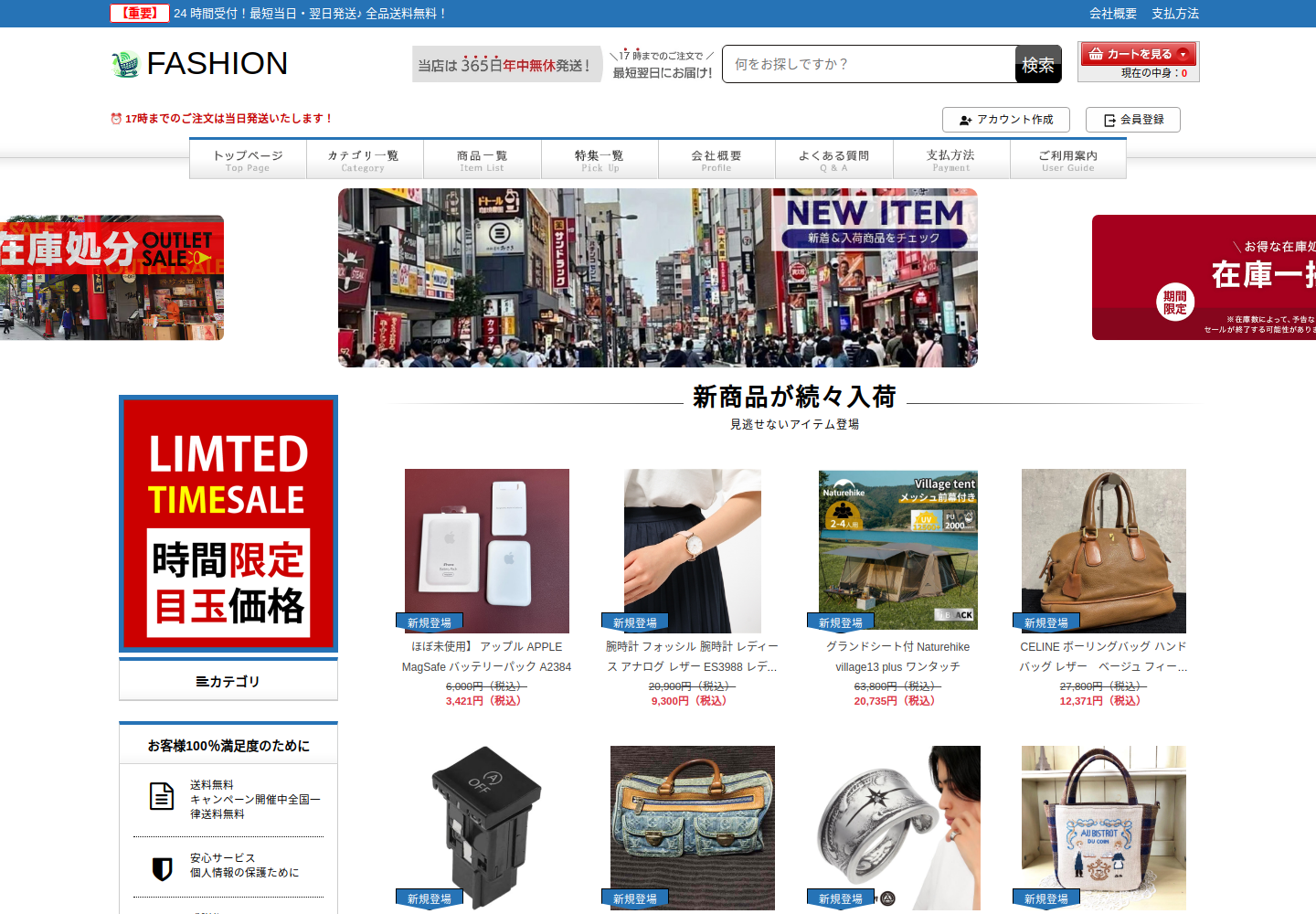Click the 会員登録 button

[1133, 120]
